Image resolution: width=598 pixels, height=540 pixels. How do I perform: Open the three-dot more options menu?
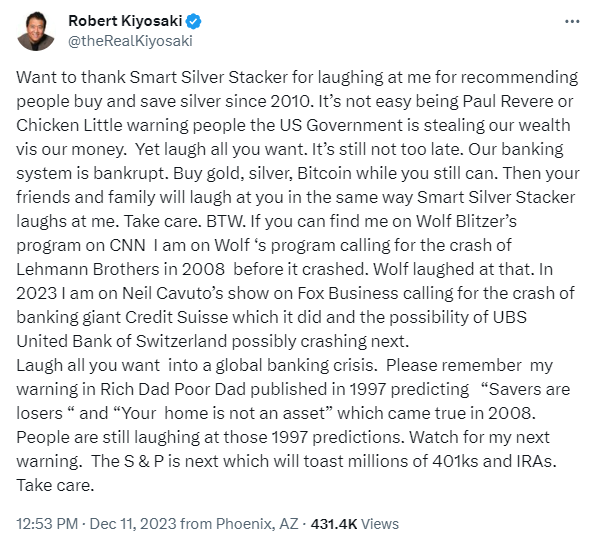pos(572,21)
